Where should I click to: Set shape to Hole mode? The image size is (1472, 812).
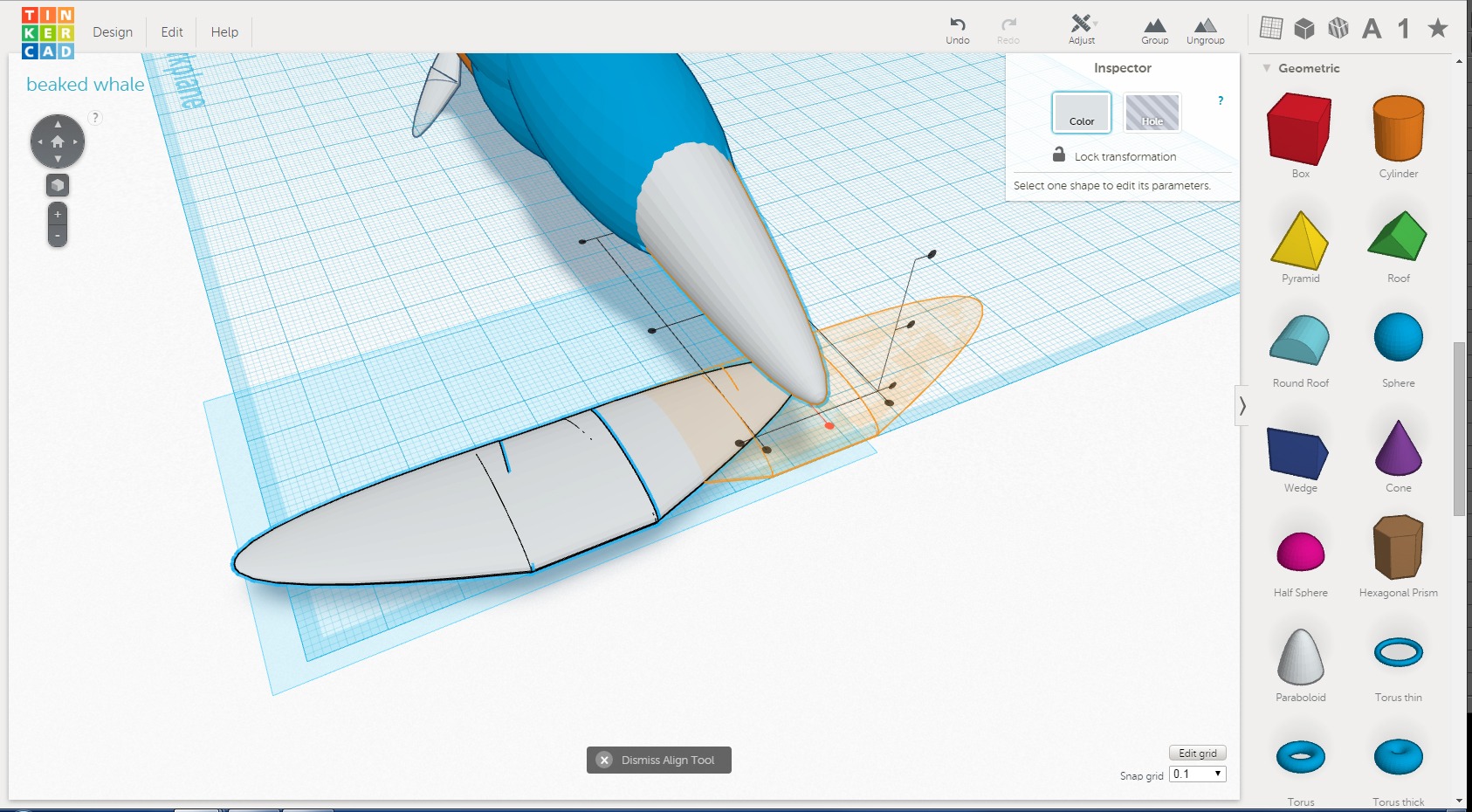click(1152, 113)
